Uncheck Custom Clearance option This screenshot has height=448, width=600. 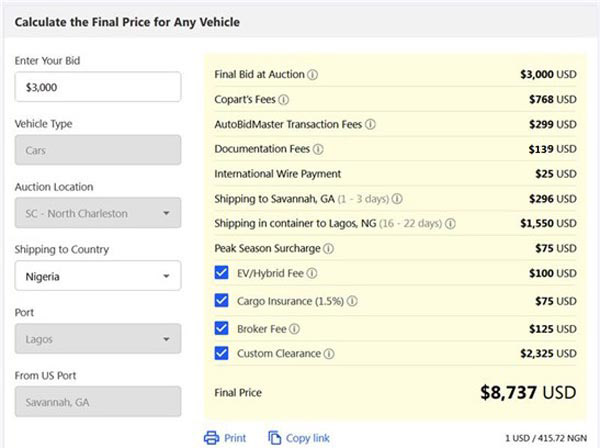pyautogui.click(x=222, y=353)
